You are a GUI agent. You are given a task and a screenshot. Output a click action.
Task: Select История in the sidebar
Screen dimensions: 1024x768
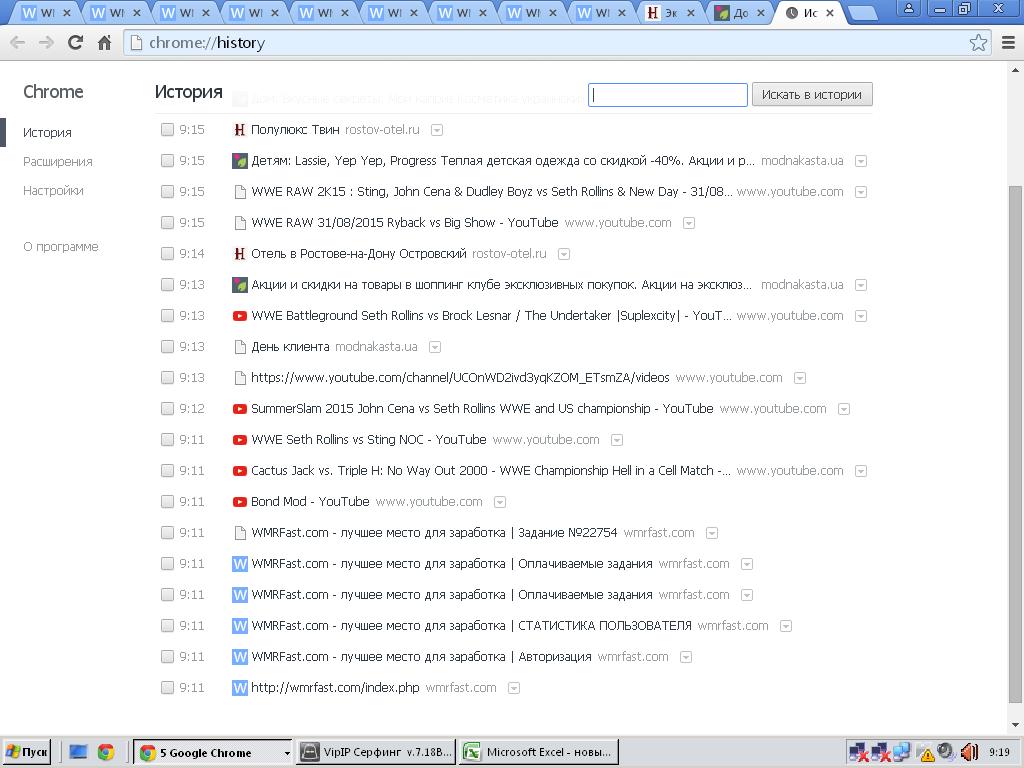(x=47, y=133)
